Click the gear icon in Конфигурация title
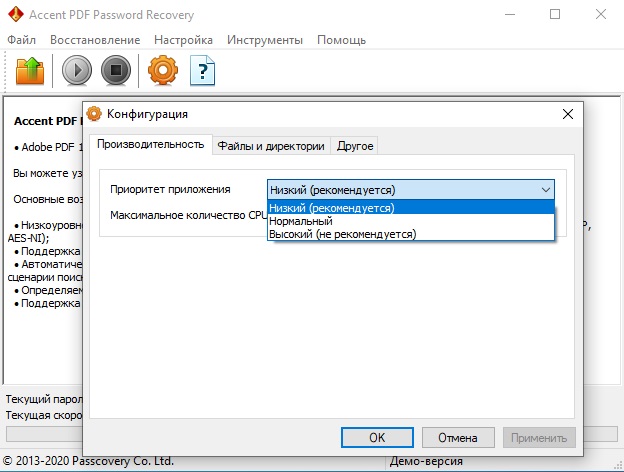Screen dimensions: 624x472 click(95, 114)
